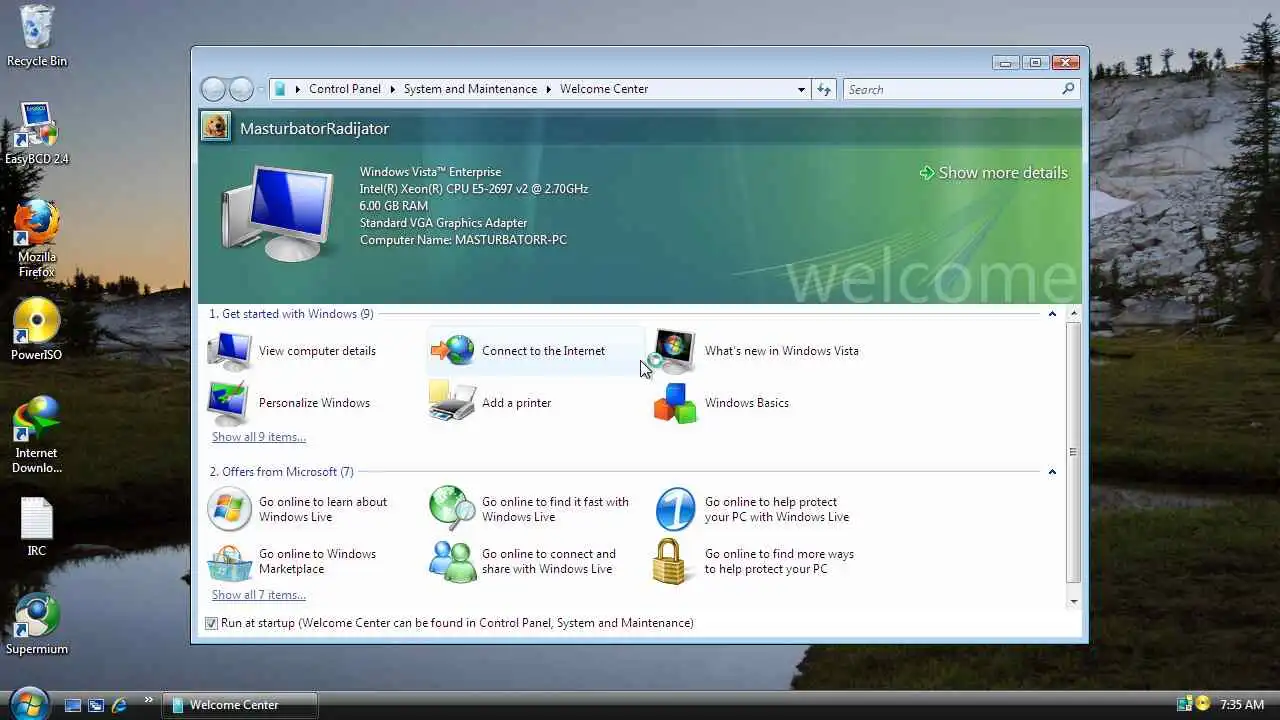Click the Windows Basics label
This screenshot has width=1280, height=720.
coord(747,403)
